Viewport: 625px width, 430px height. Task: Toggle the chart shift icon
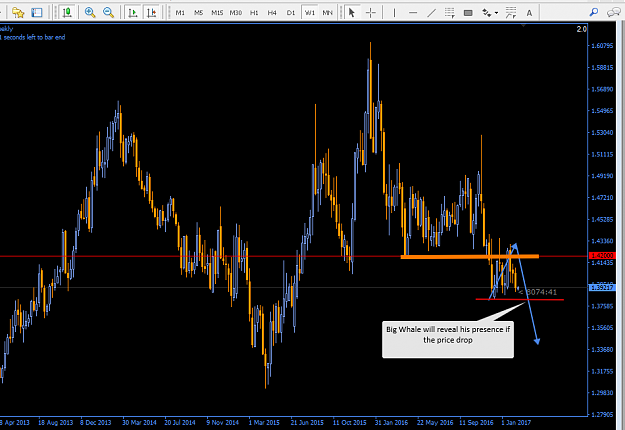coord(151,13)
